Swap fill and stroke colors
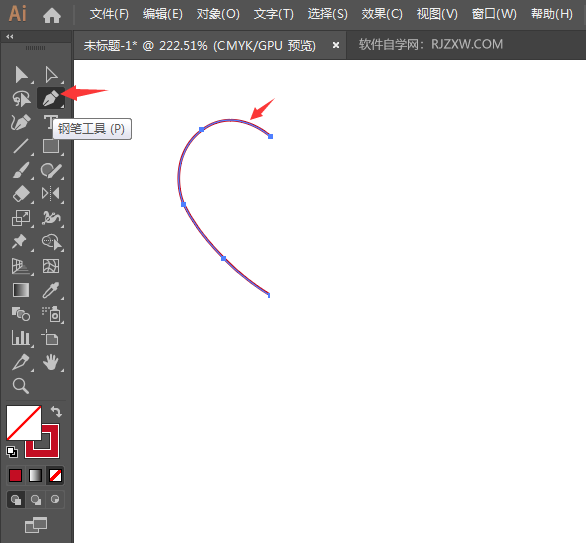 pyautogui.click(x=56, y=411)
